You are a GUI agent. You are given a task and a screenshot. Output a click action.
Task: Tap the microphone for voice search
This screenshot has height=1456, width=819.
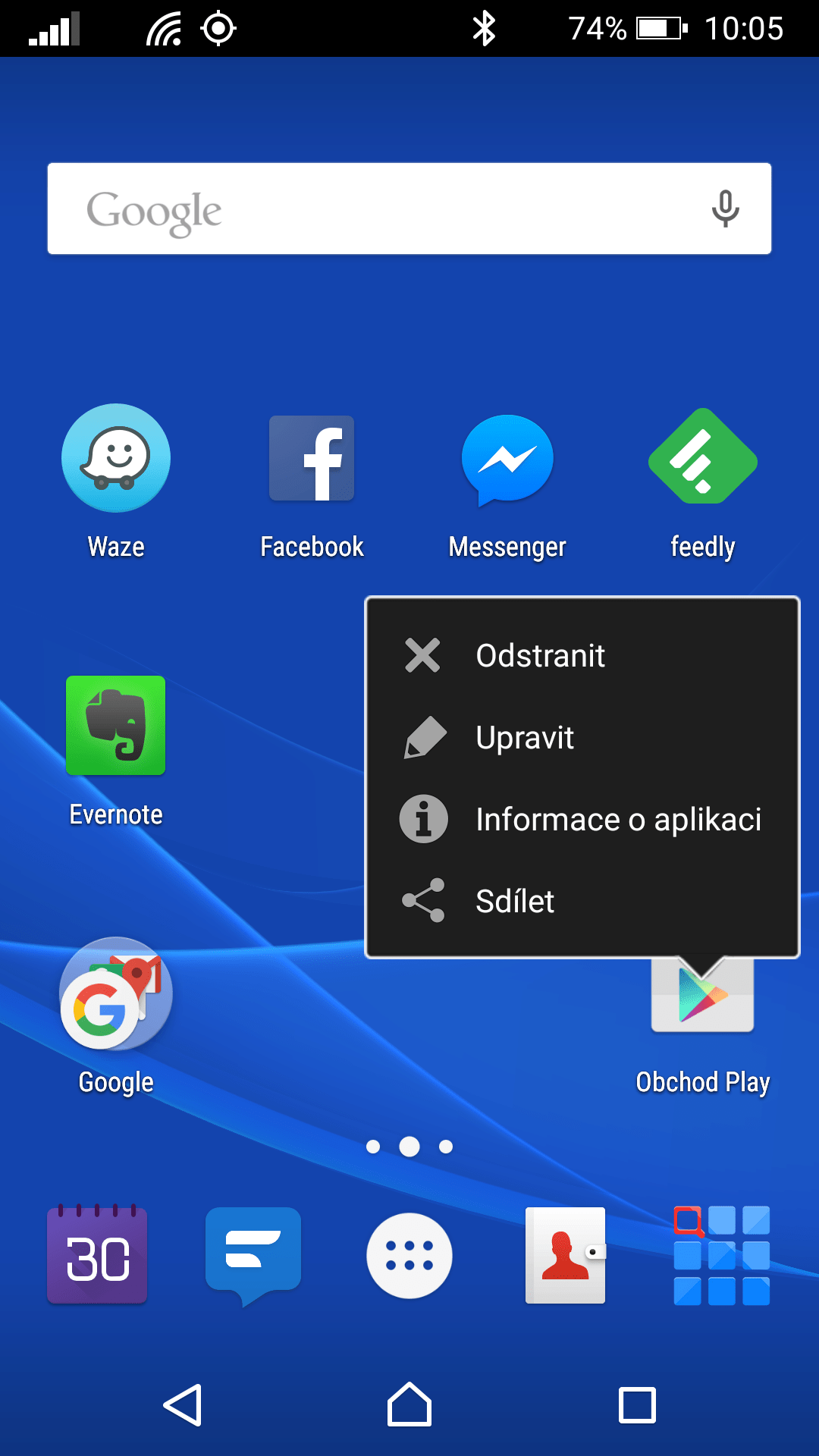pyautogui.click(x=726, y=209)
